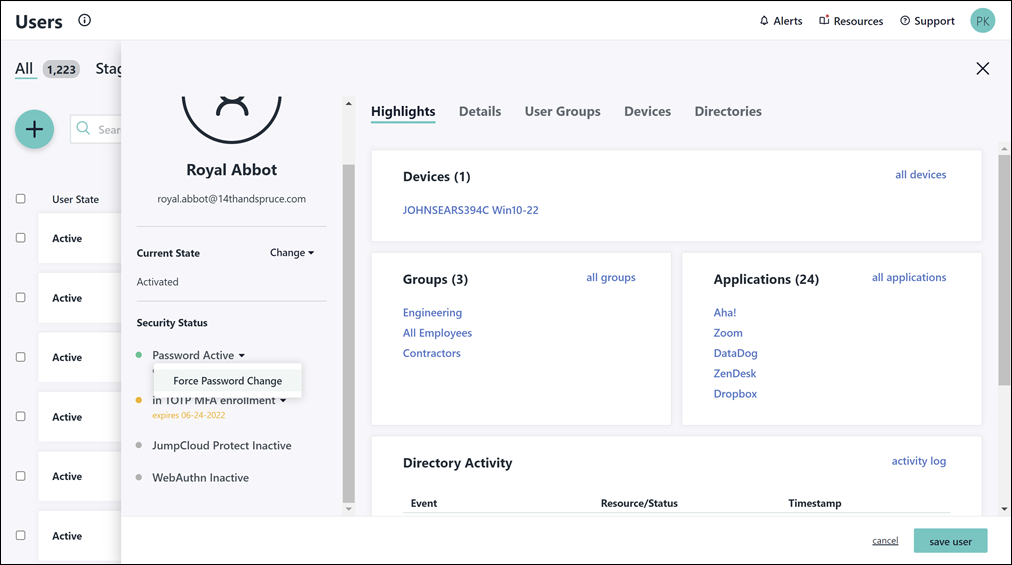The width and height of the screenshot is (1012, 565).
Task: Open Alerts bell in top bar
Action: [x=780, y=21]
